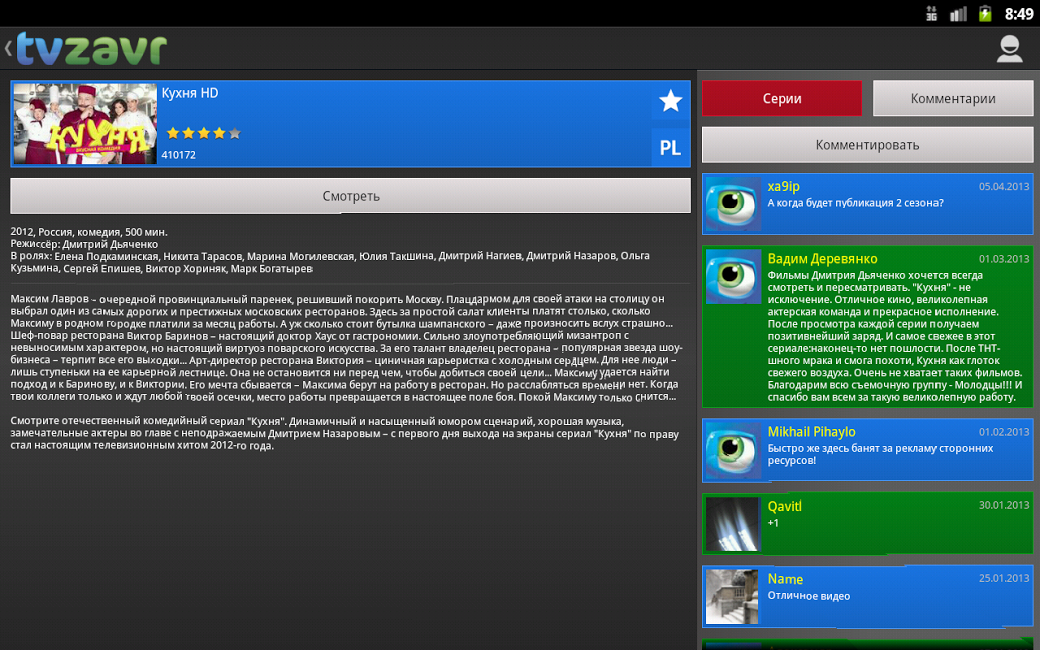Open the Кухня show poster thumbnail
Screen dimensions: 1040x650
click(x=85, y=123)
